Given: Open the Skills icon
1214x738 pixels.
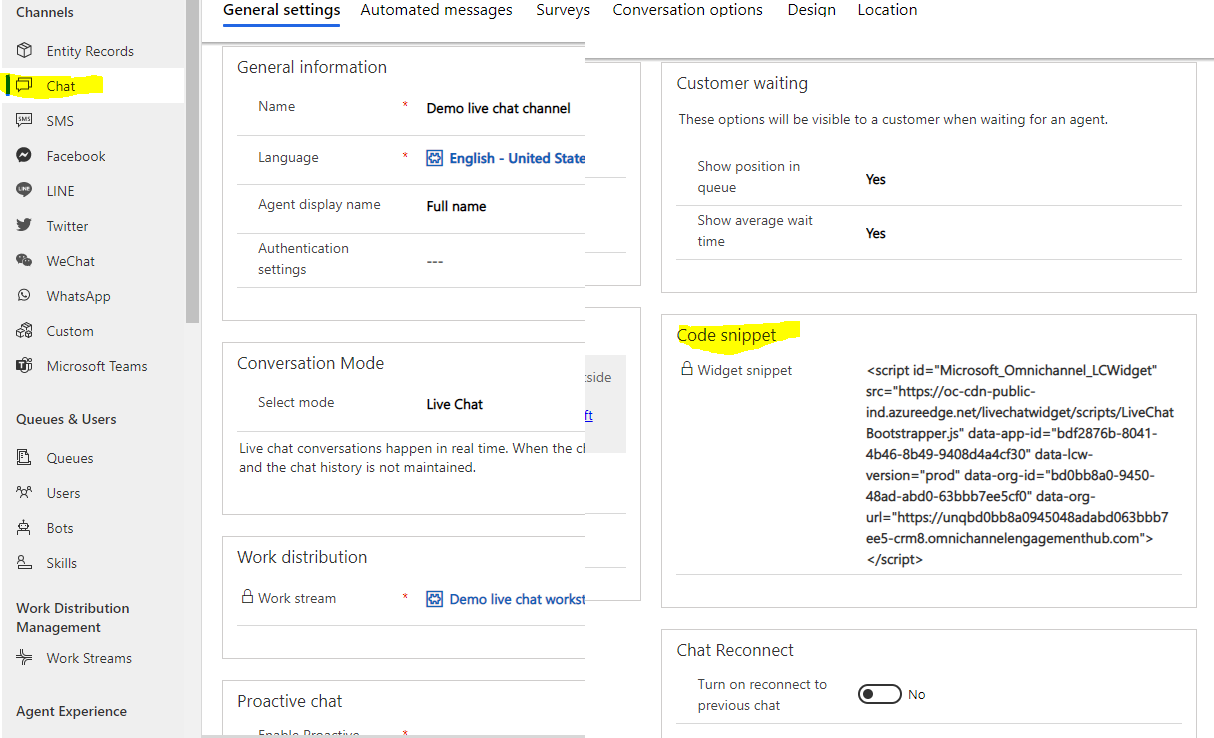Looking at the screenshot, I should point(26,562).
